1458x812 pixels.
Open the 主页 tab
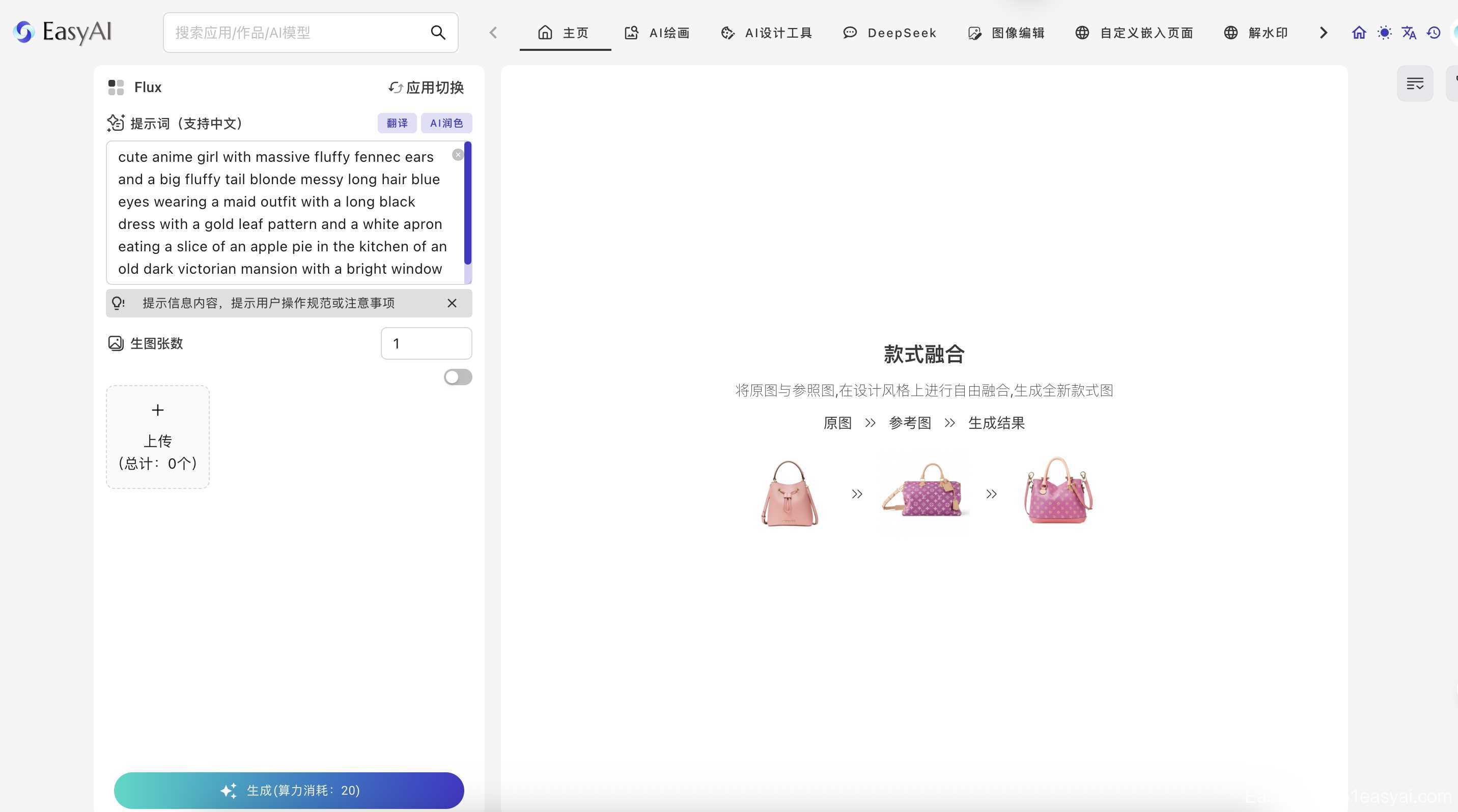564,33
